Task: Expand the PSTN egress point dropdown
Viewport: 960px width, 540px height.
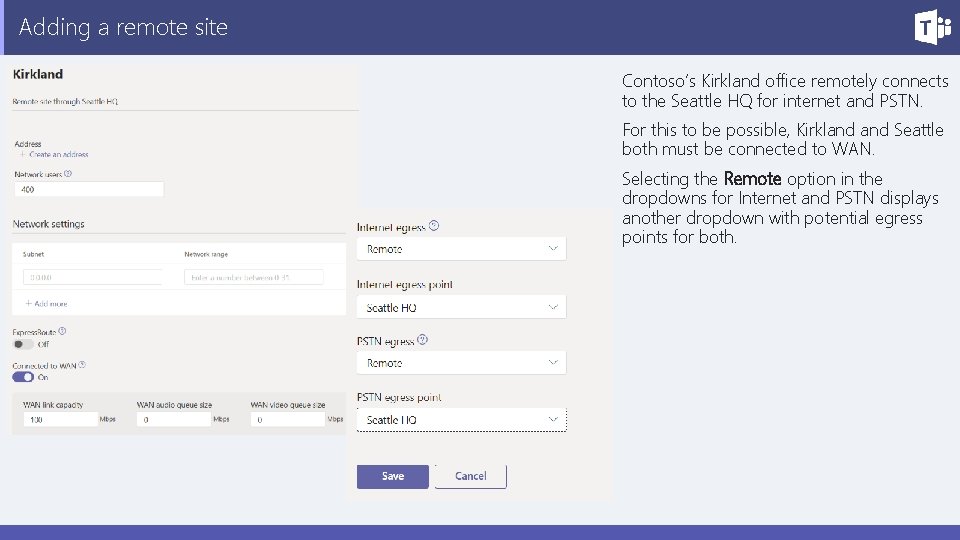Action: click(x=461, y=420)
